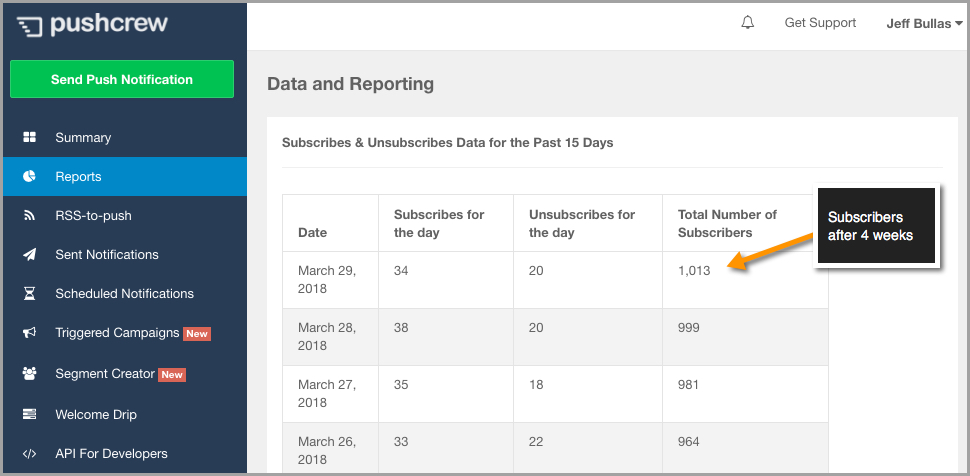Image resolution: width=970 pixels, height=476 pixels.
Task: Click the Summary grid icon
Action: coord(29,137)
